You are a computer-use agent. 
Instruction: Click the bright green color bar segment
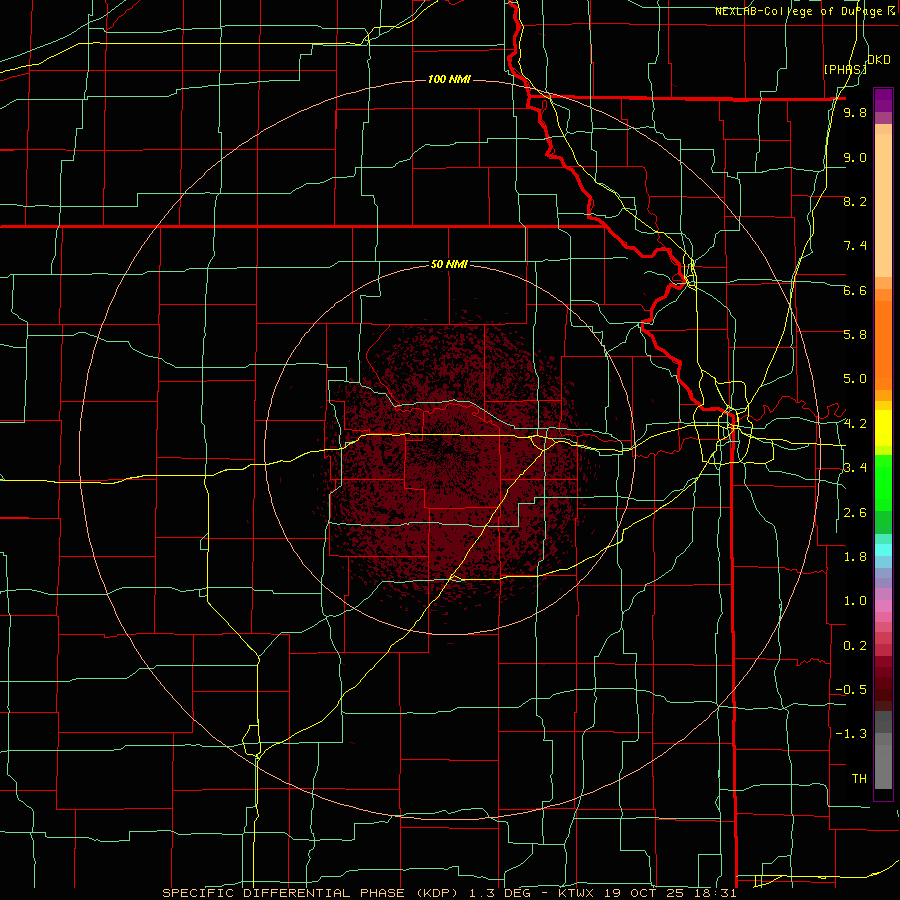click(883, 484)
